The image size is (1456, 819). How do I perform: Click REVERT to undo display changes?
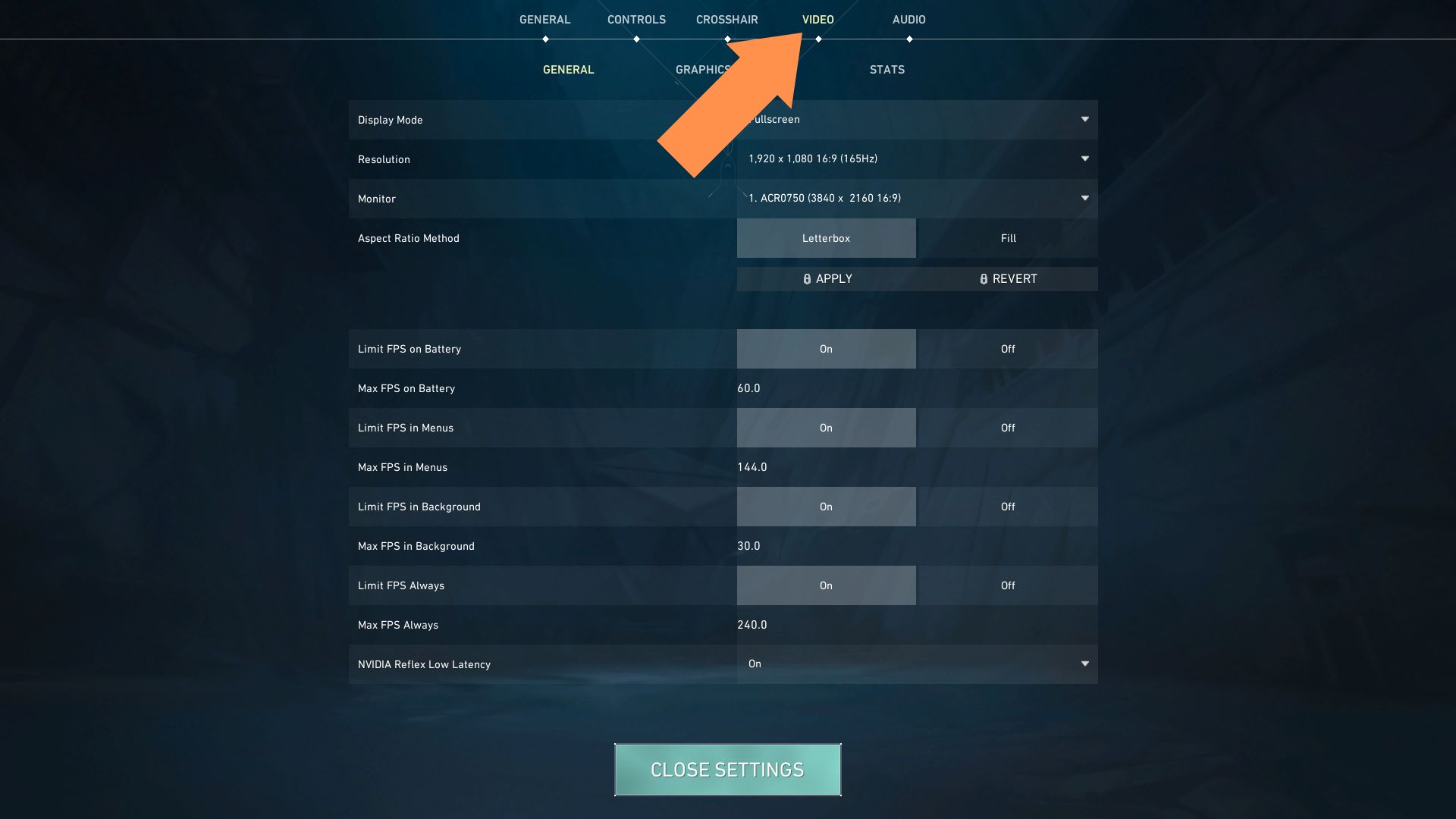coord(1007,278)
